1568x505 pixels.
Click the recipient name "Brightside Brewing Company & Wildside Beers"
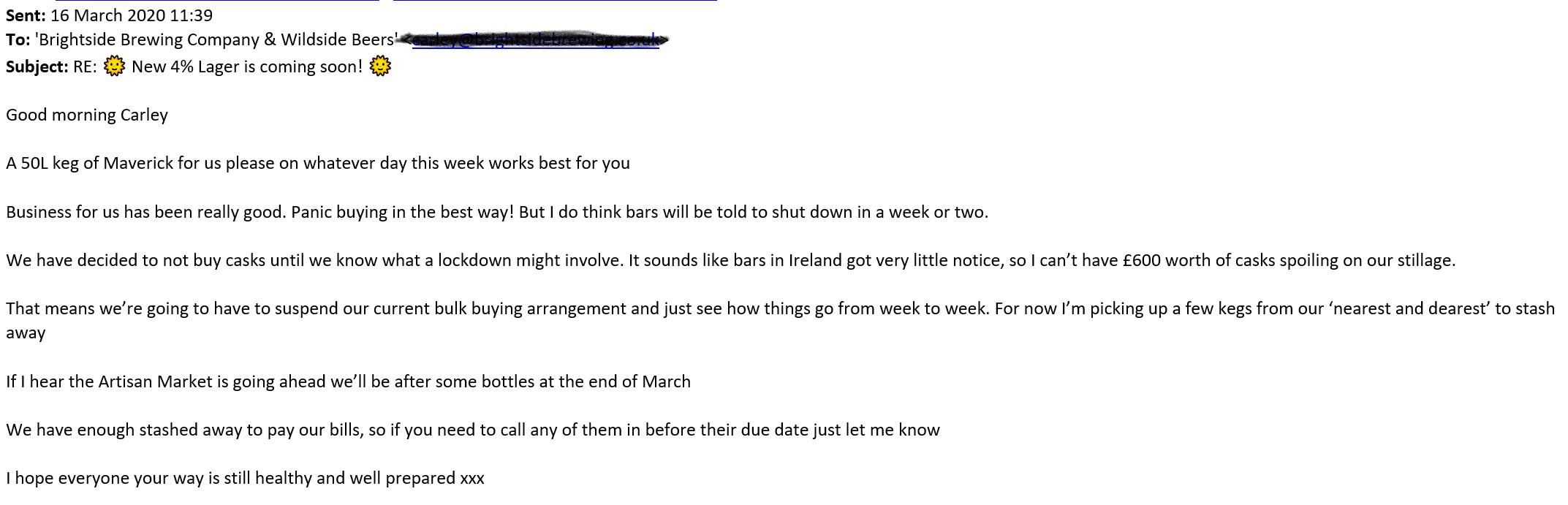[x=216, y=39]
